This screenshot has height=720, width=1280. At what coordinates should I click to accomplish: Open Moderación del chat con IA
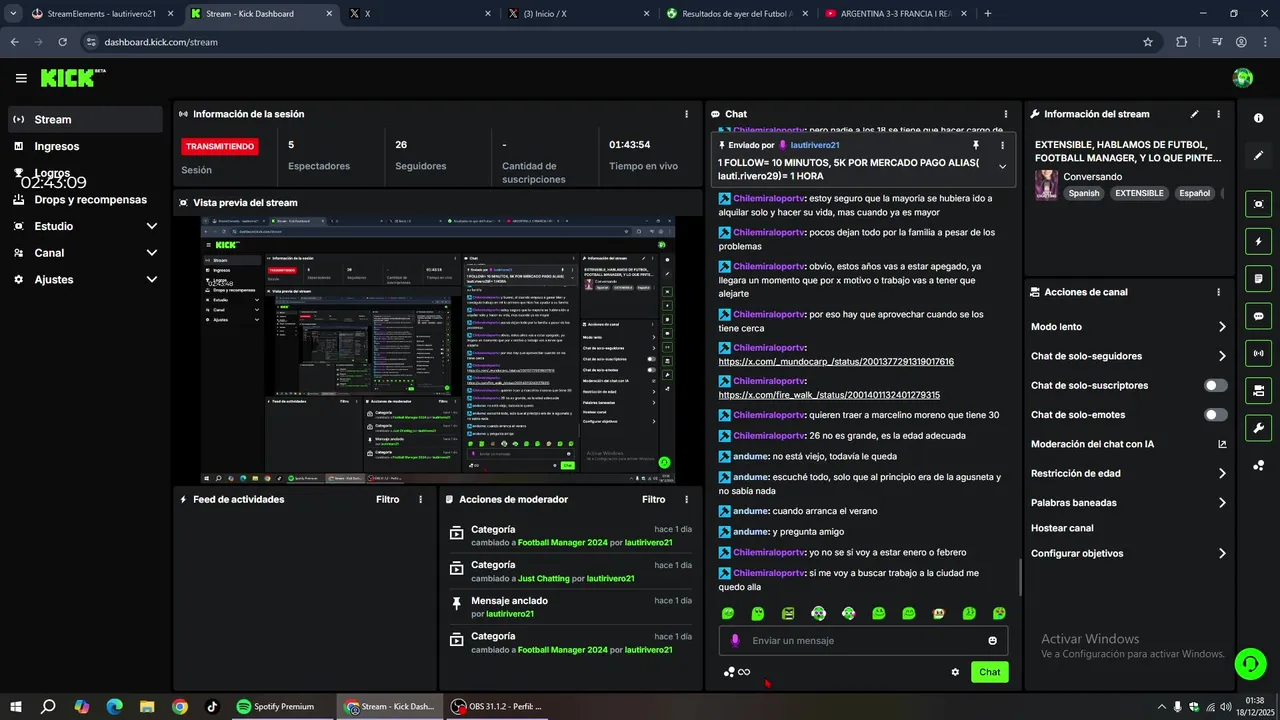pos(1128,444)
